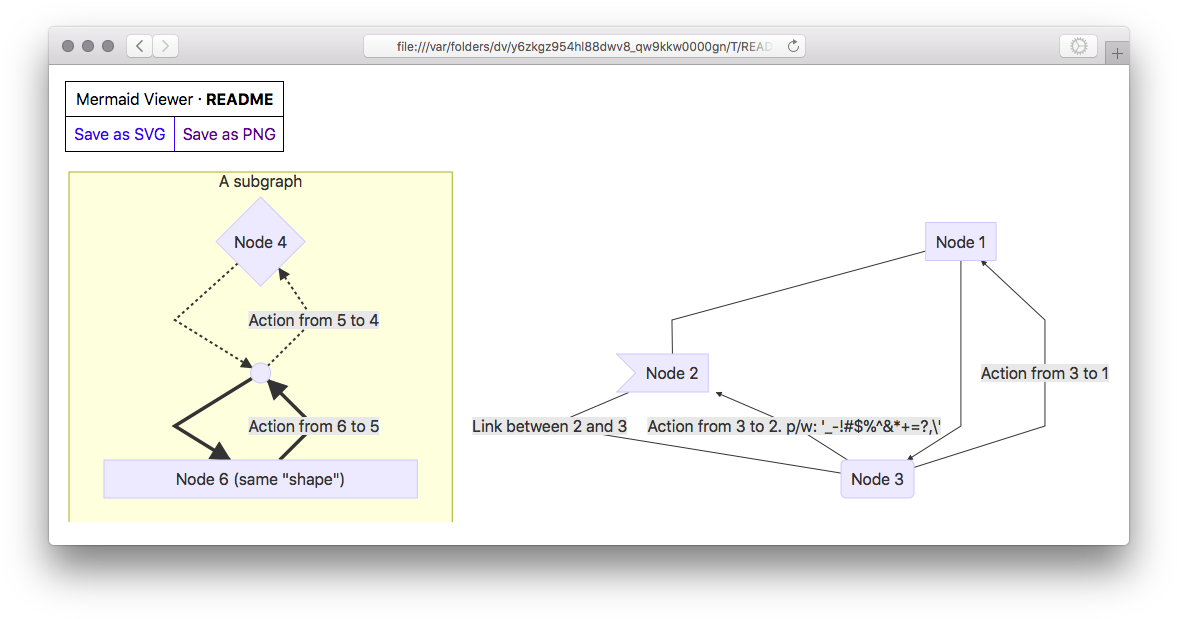The height and width of the screenshot is (619, 1177).
Task: Click the page reload icon in address bar
Action: tap(793, 45)
